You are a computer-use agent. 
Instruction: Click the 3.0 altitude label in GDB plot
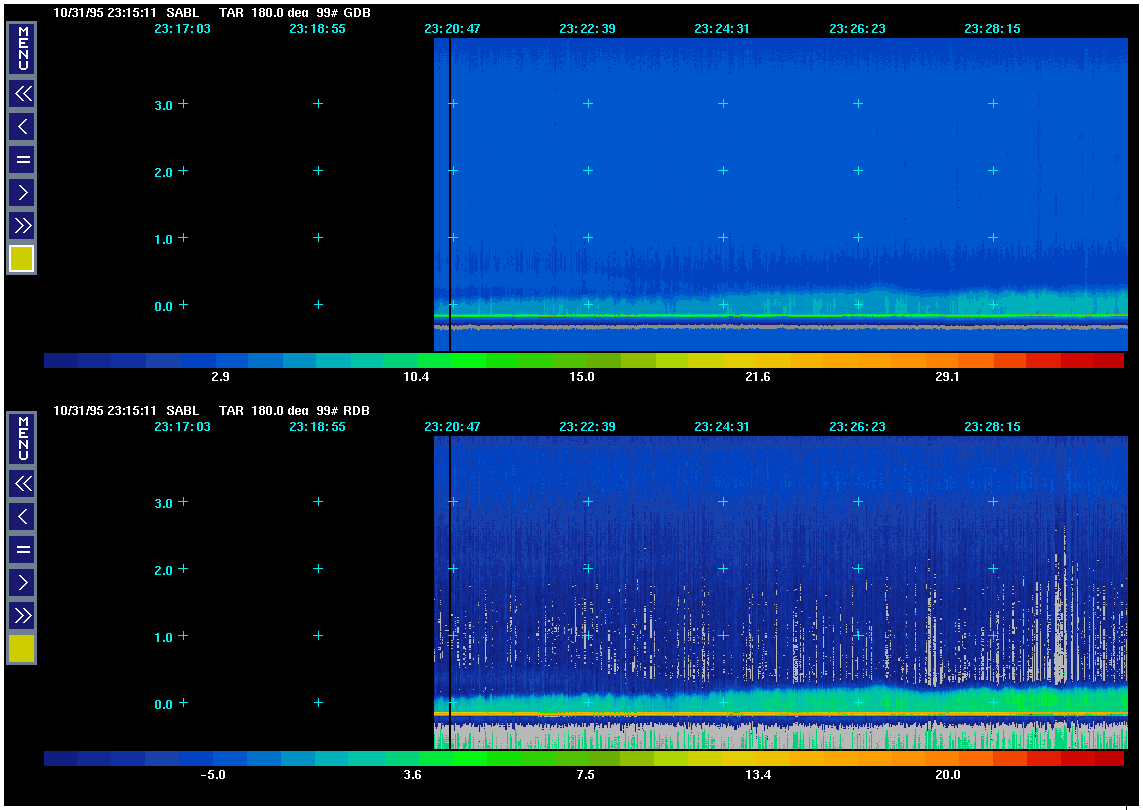[164, 105]
